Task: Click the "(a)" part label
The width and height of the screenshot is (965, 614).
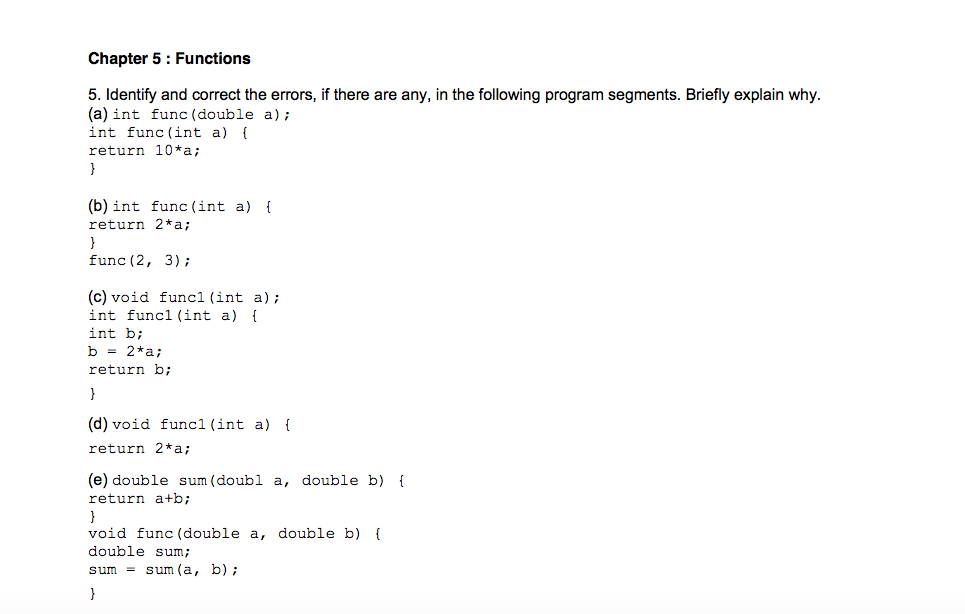Action: [x=99, y=114]
